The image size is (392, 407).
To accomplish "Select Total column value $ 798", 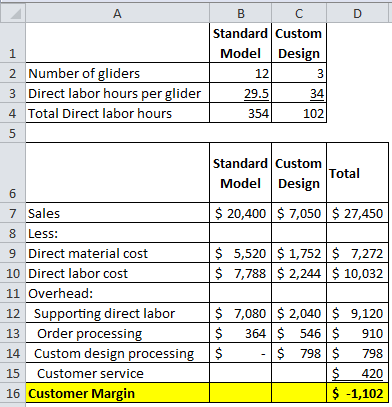I will [x=357, y=353].
